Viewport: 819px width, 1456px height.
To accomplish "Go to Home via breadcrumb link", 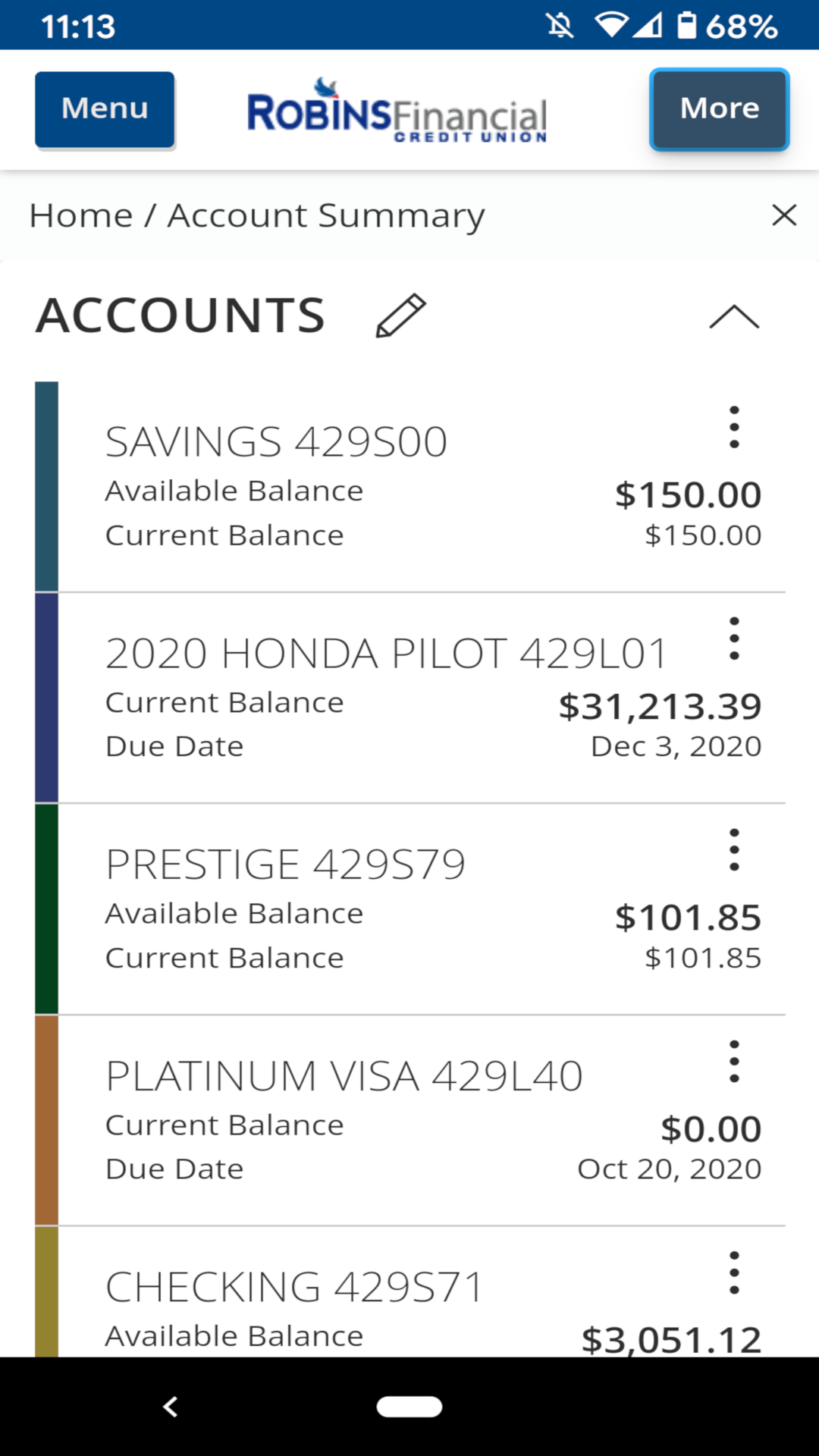I will point(81,215).
